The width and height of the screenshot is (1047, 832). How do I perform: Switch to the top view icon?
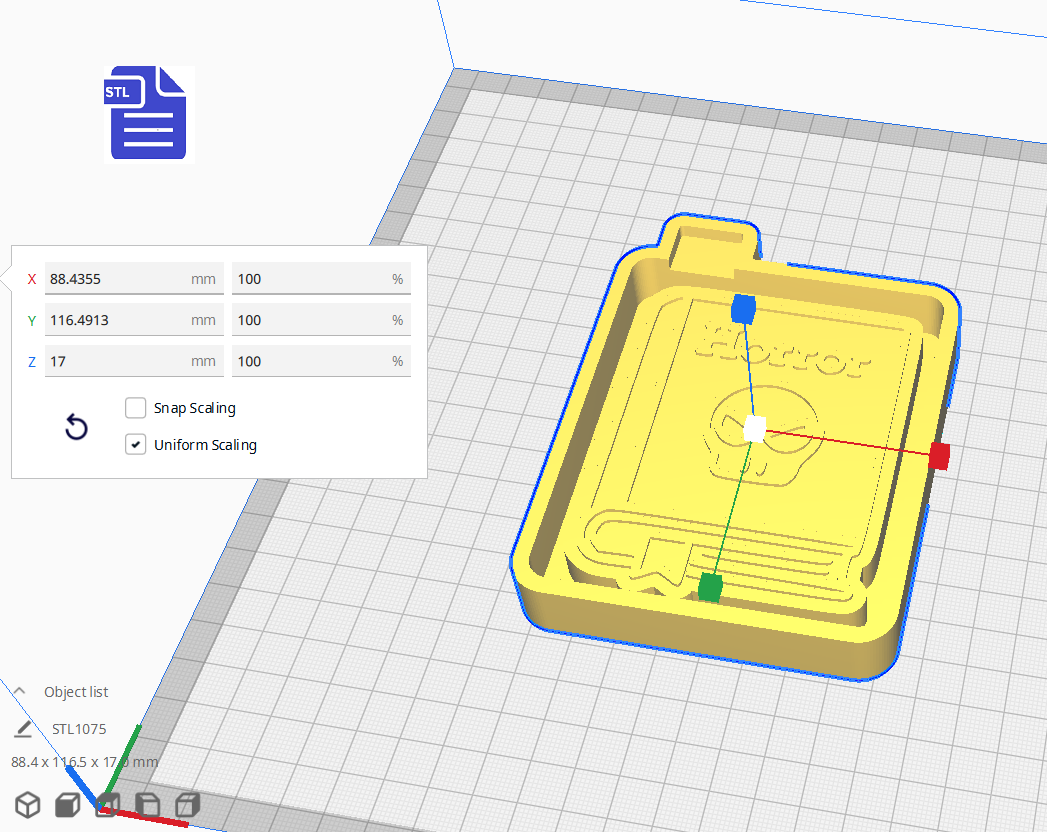[x=107, y=805]
